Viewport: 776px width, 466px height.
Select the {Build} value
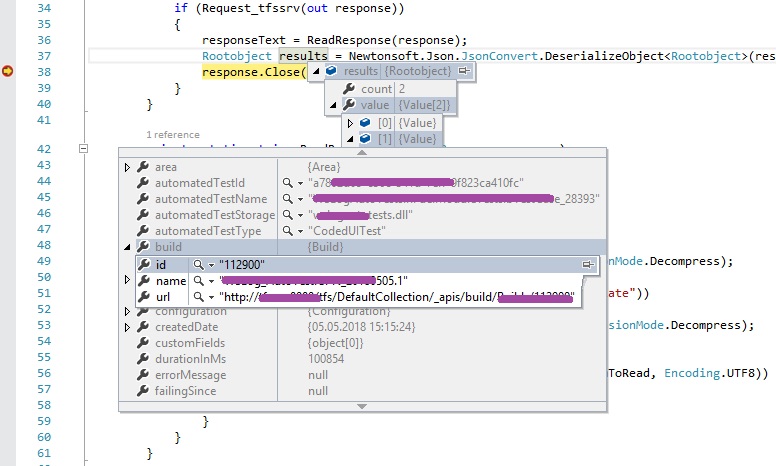325,246
